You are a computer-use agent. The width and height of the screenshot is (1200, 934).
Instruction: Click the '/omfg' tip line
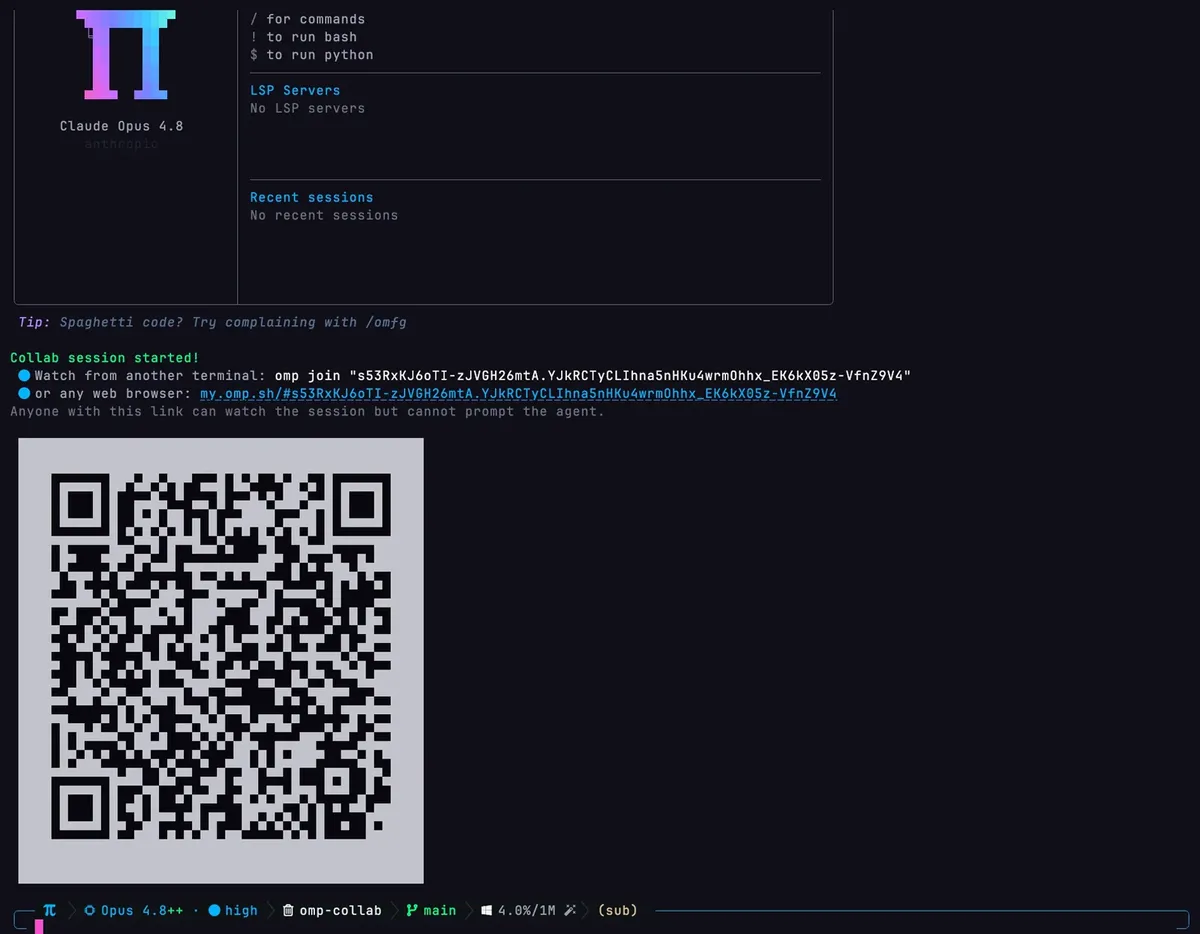tap(213, 322)
